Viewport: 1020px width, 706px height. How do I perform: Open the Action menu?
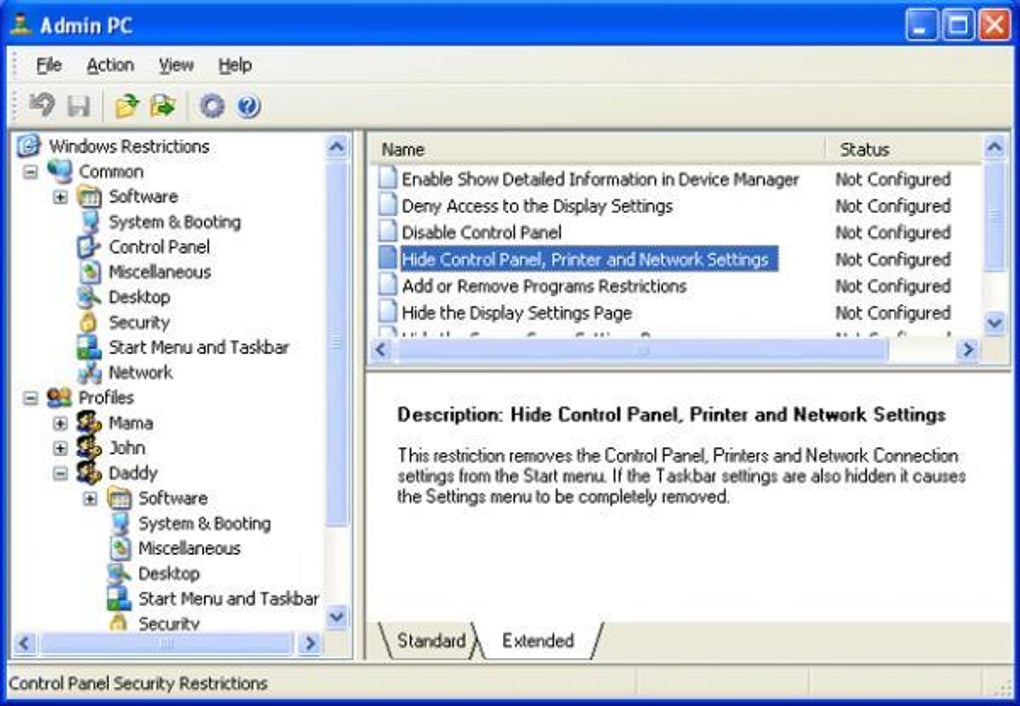click(110, 65)
